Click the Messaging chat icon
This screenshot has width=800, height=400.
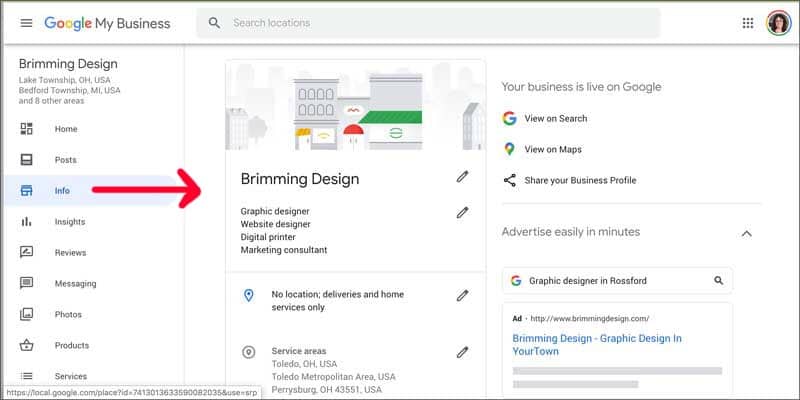26,283
